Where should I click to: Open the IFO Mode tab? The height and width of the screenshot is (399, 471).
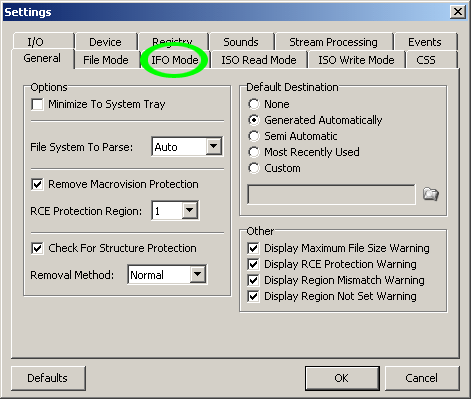click(175, 60)
